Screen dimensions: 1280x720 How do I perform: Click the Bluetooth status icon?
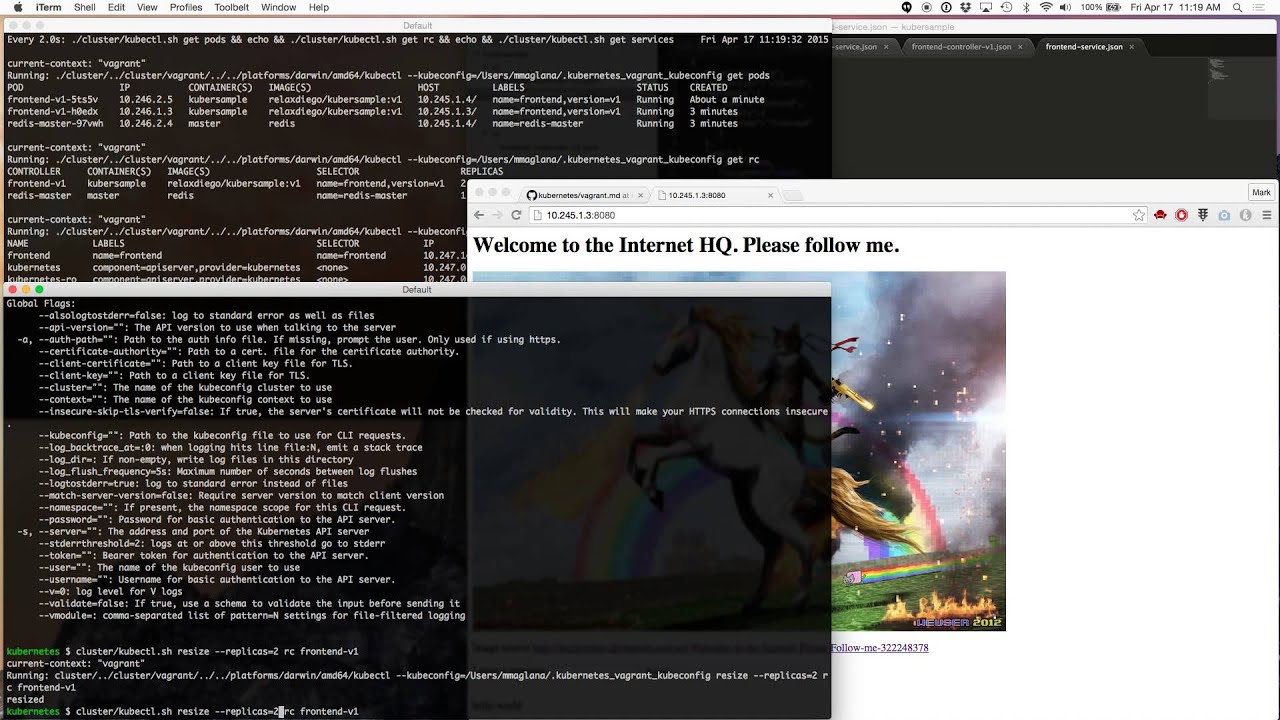click(x=1027, y=7)
